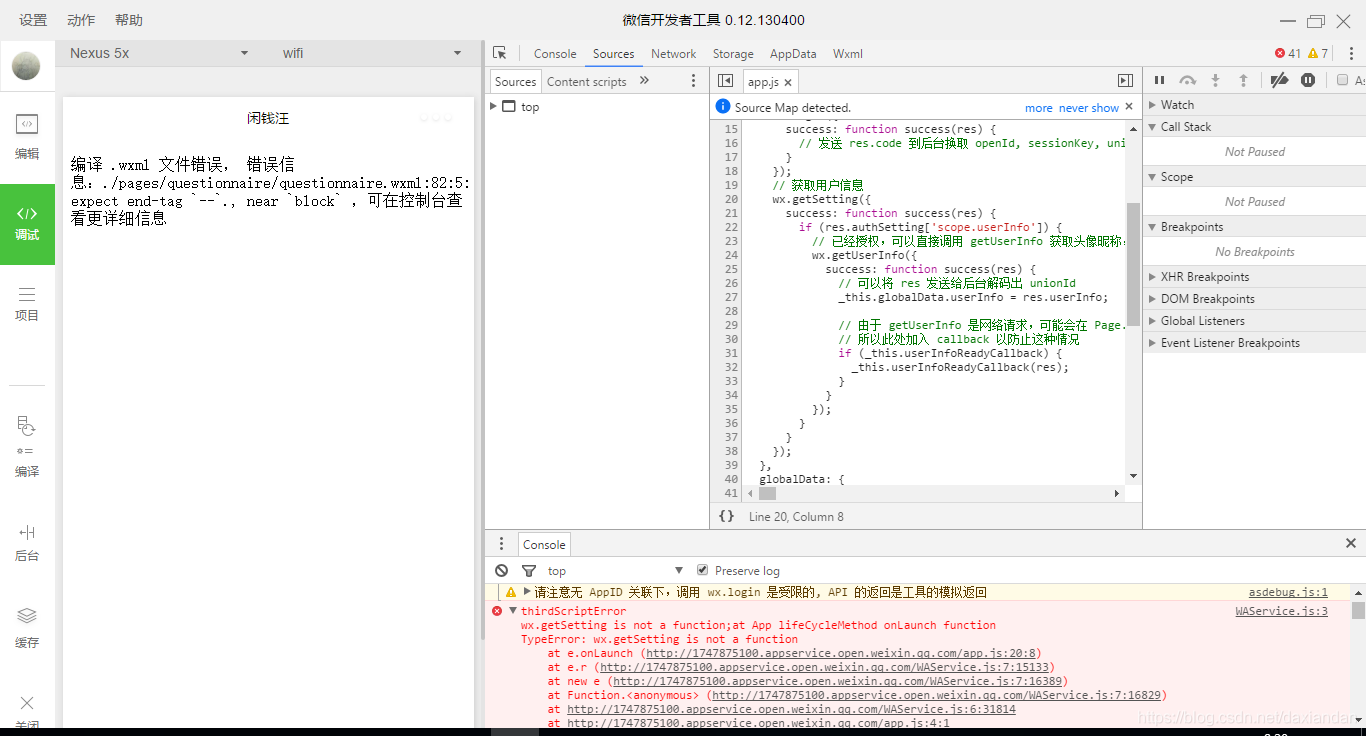The height and width of the screenshot is (736, 1366).
Task: Click the code editor horizontal scrollbar
Action: click(x=767, y=493)
